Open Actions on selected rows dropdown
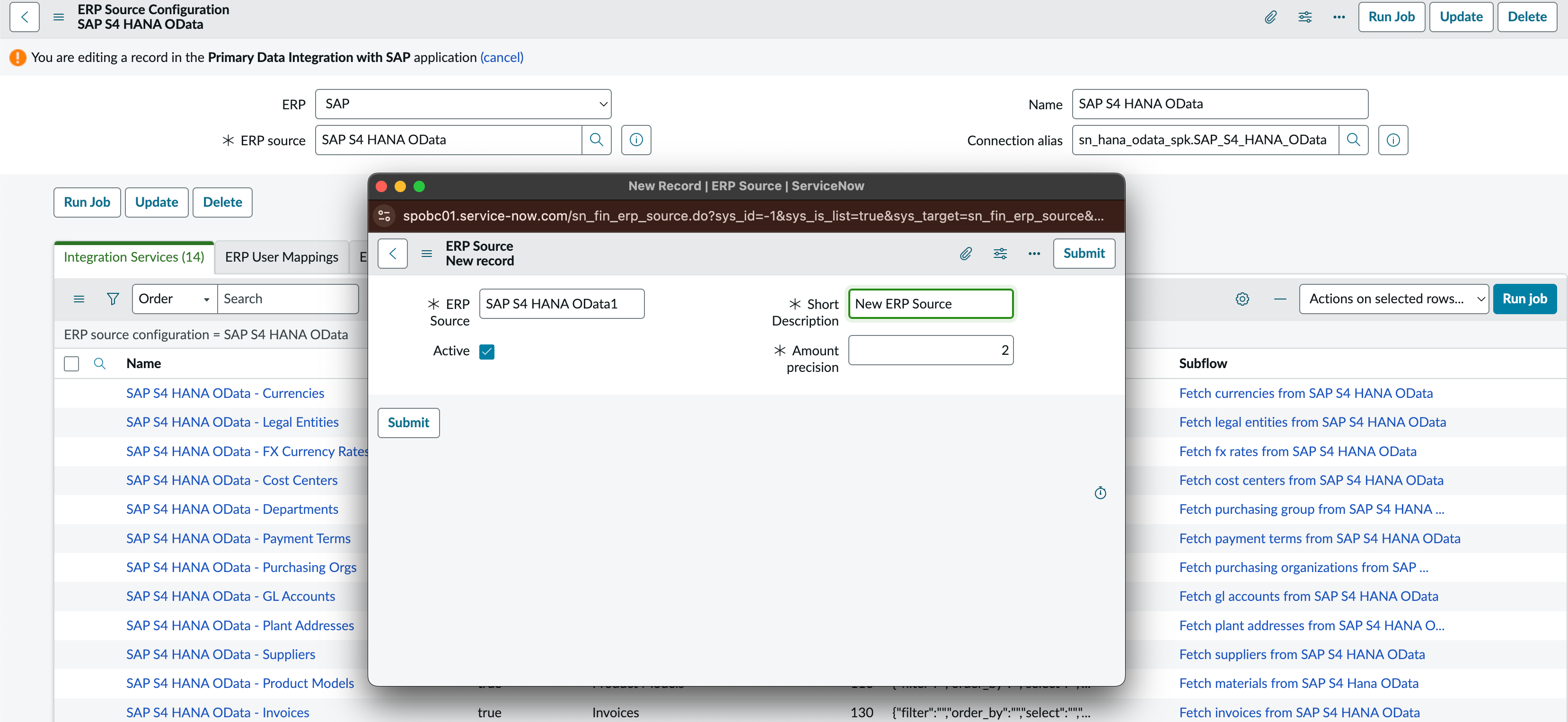 (1394, 299)
